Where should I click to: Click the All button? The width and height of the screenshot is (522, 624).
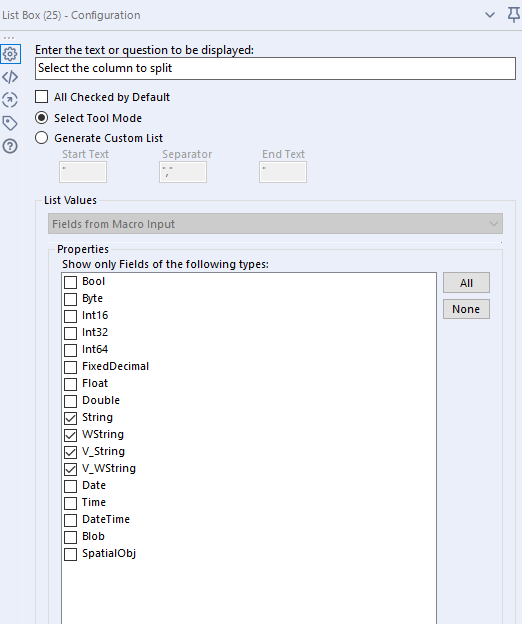[466, 283]
